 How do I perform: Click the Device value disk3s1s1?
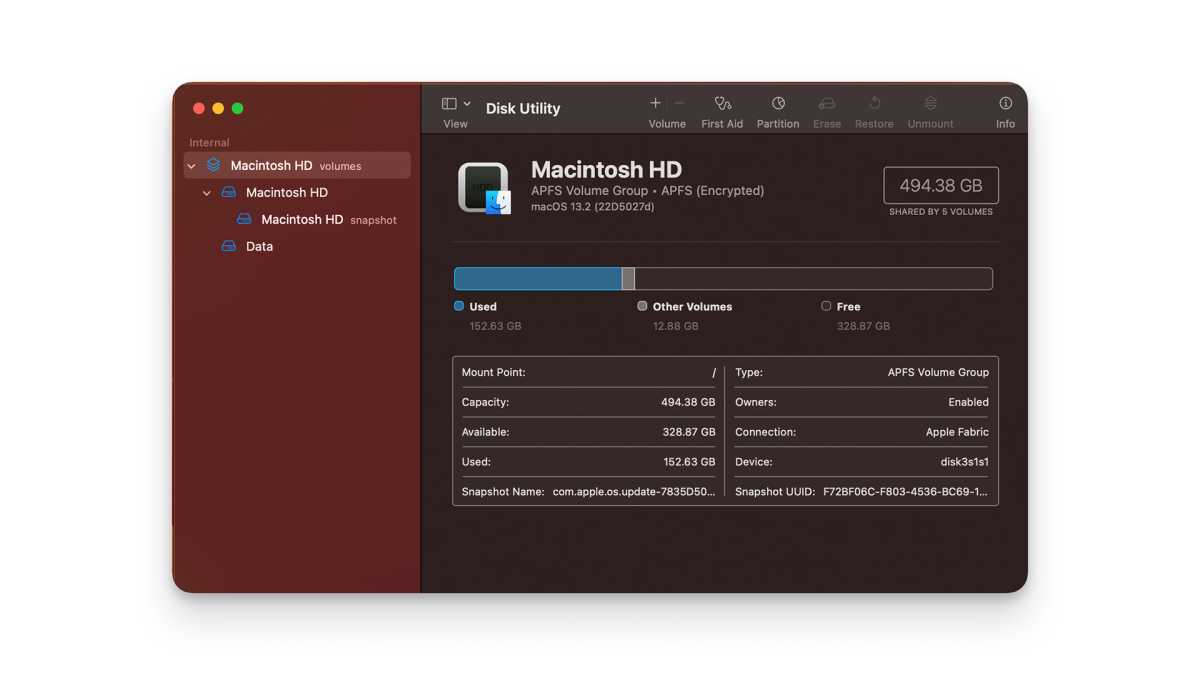click(x=964, y=462)
